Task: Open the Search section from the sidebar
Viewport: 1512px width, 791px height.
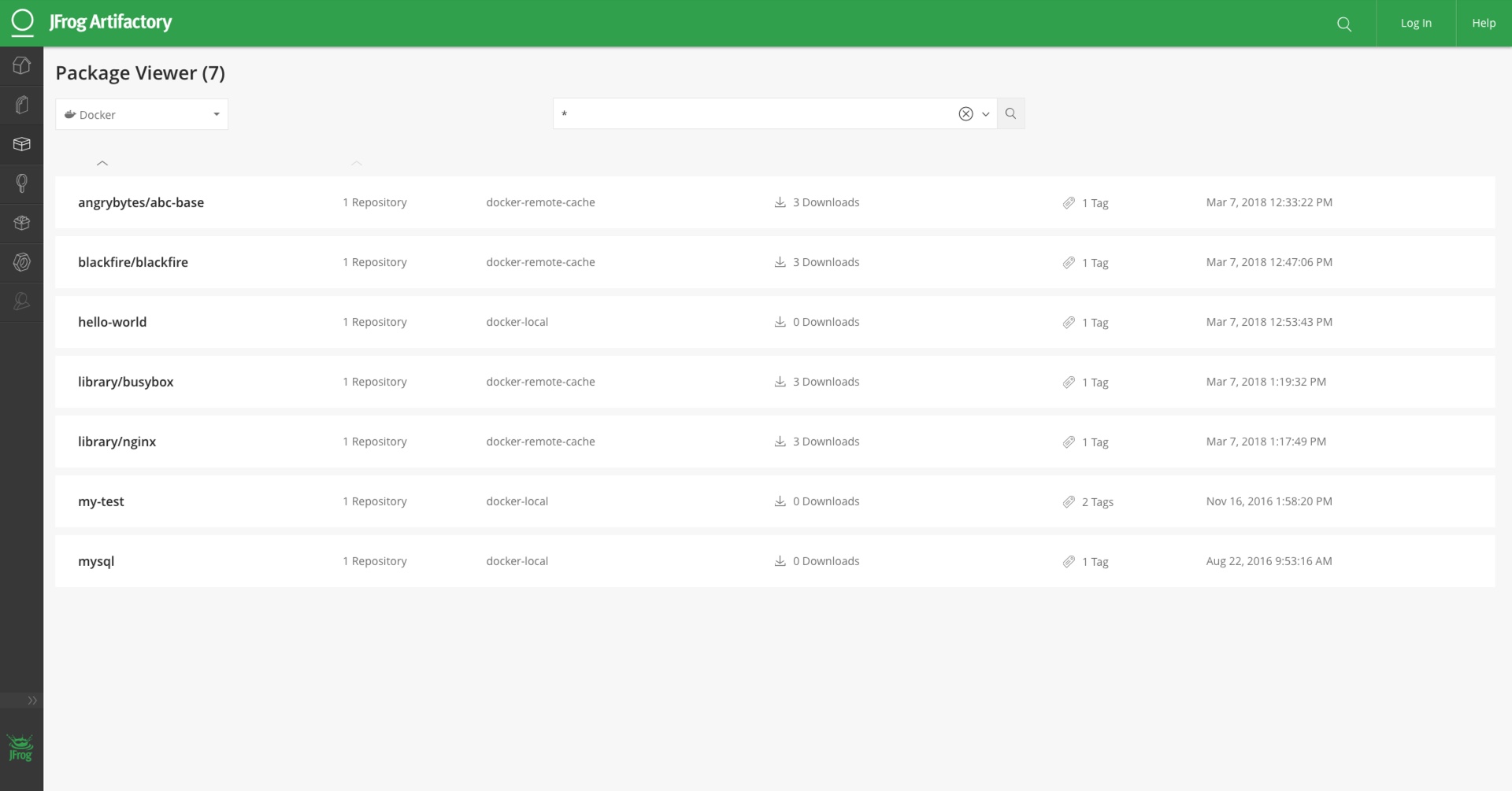Action: point(21,183)
